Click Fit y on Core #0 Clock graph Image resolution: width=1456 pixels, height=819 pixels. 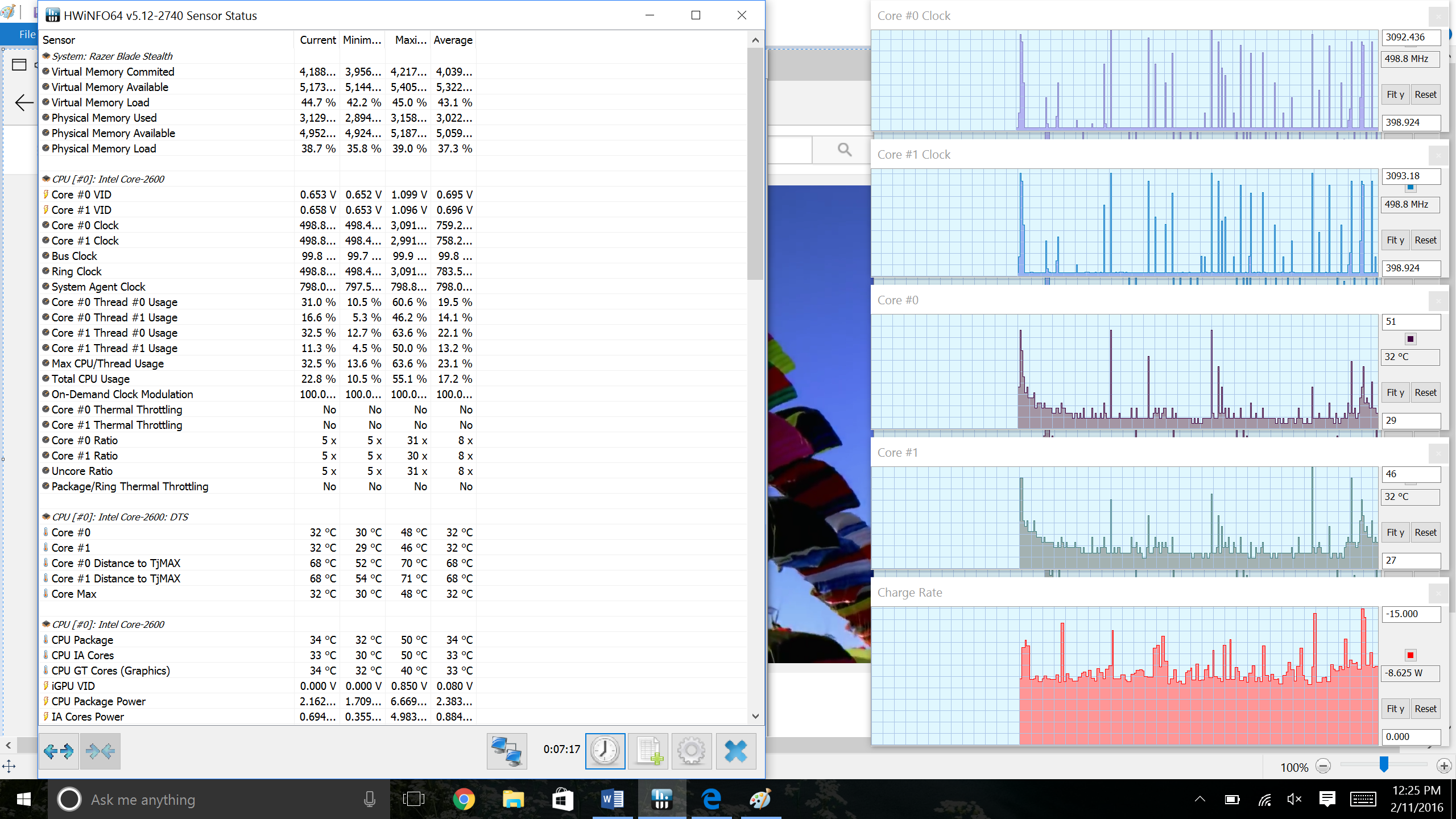1395,94
